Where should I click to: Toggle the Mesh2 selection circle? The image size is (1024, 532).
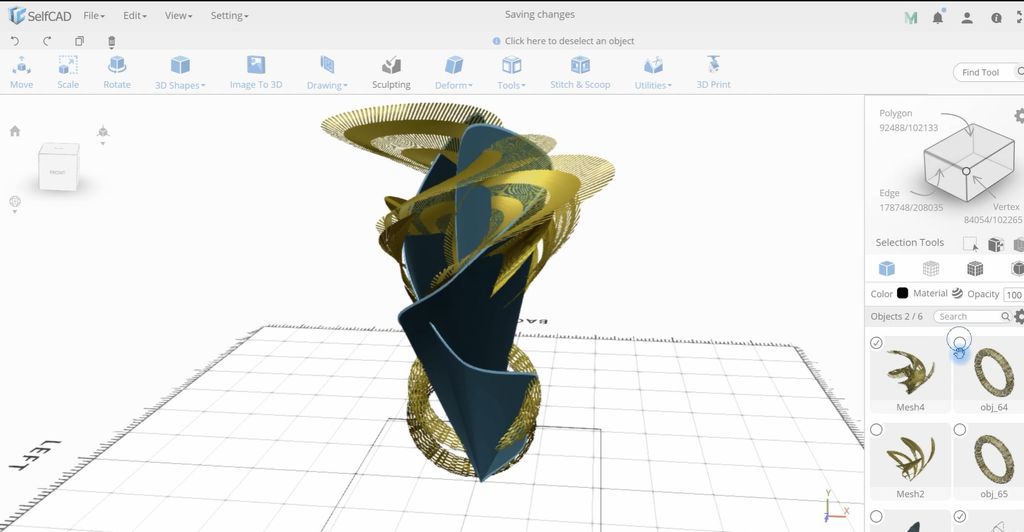coord(876,430)
